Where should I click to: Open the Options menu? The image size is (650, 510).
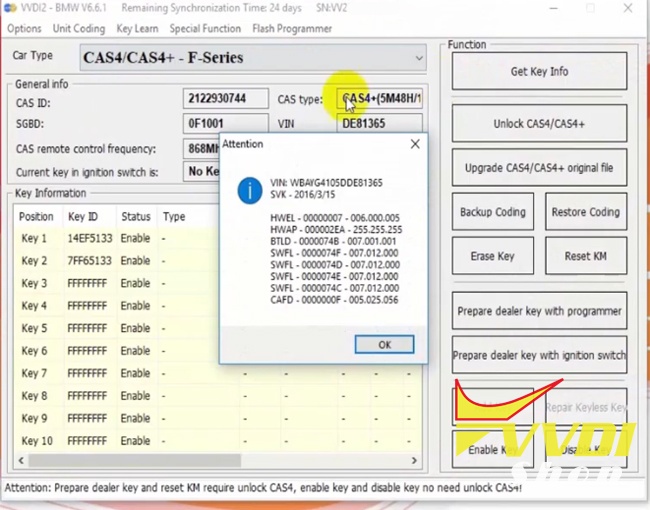[x=24, y=29]
